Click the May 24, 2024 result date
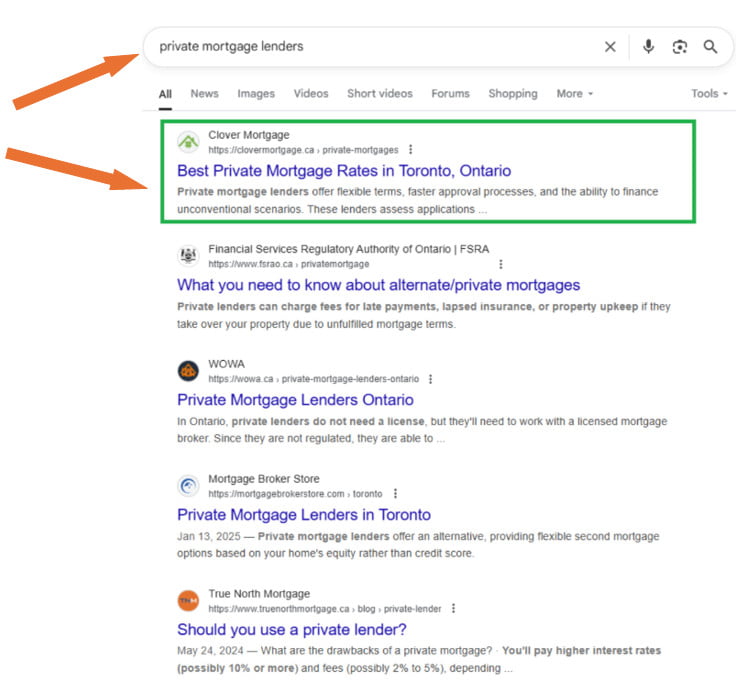The height and width of the screenshot is (691, 750). tap(210, 650)
